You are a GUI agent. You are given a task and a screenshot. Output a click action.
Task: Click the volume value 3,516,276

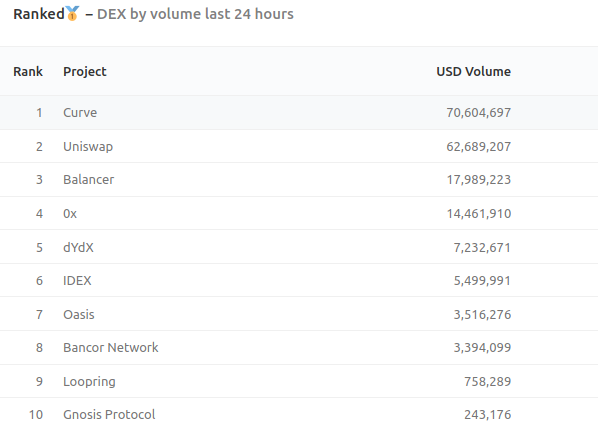[482, 315]
